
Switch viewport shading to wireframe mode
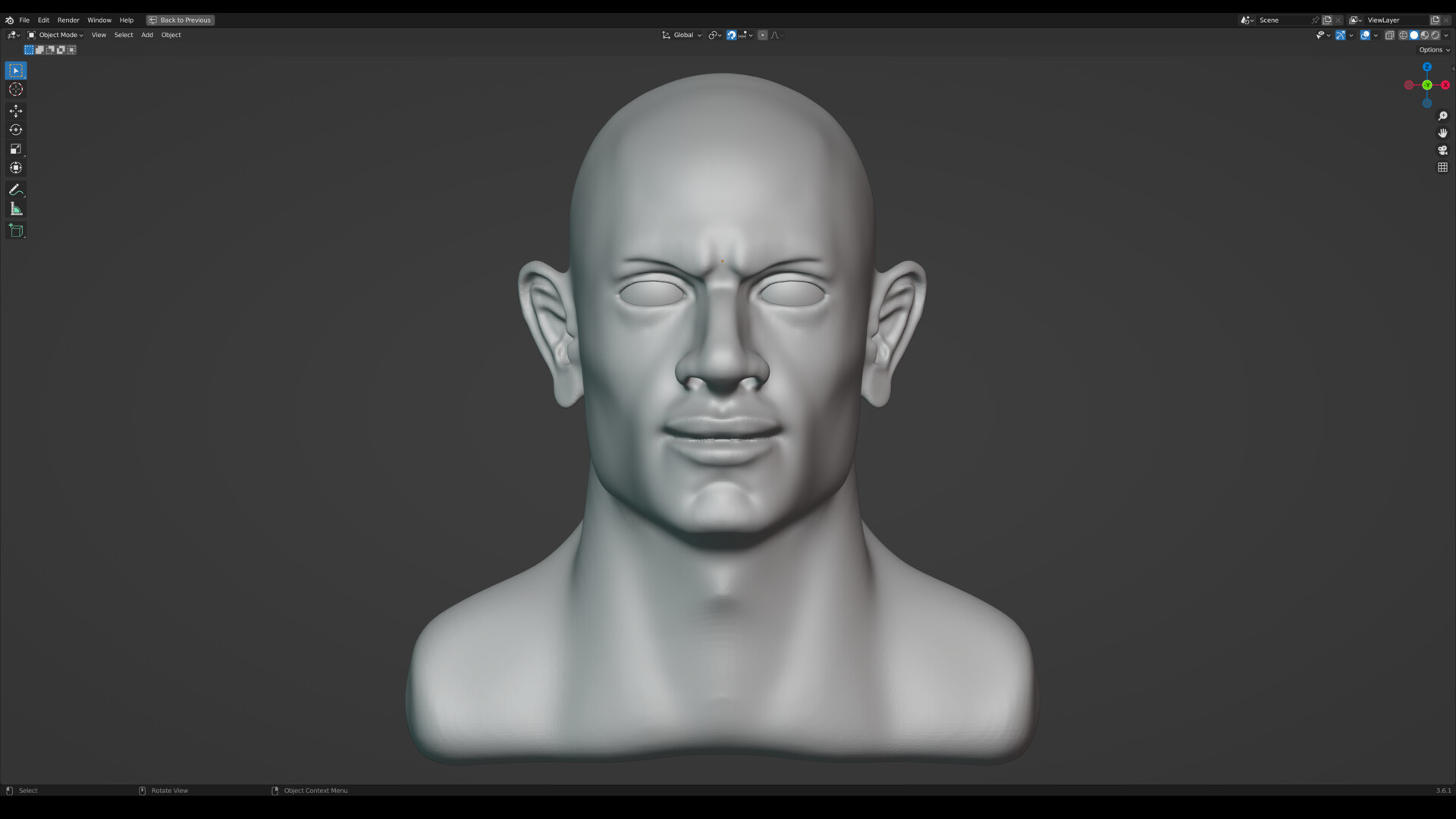pos(1403,35)
